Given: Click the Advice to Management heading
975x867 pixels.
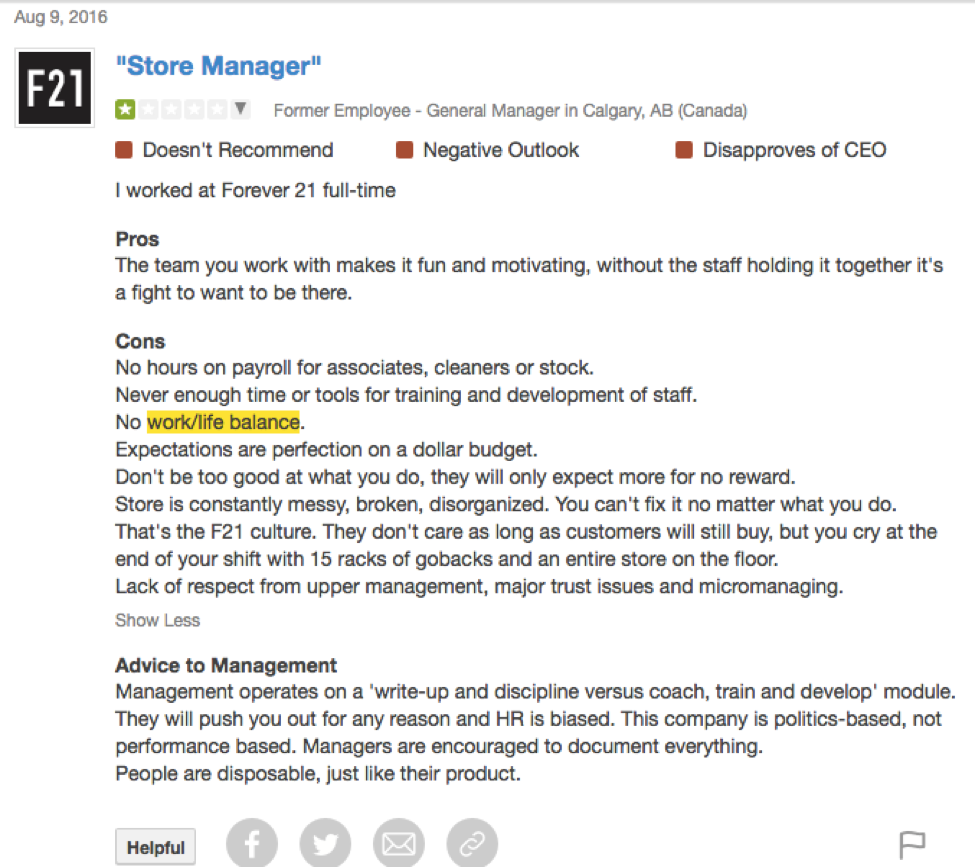Looking at the screenshot, I should click(x=226, y=665).
